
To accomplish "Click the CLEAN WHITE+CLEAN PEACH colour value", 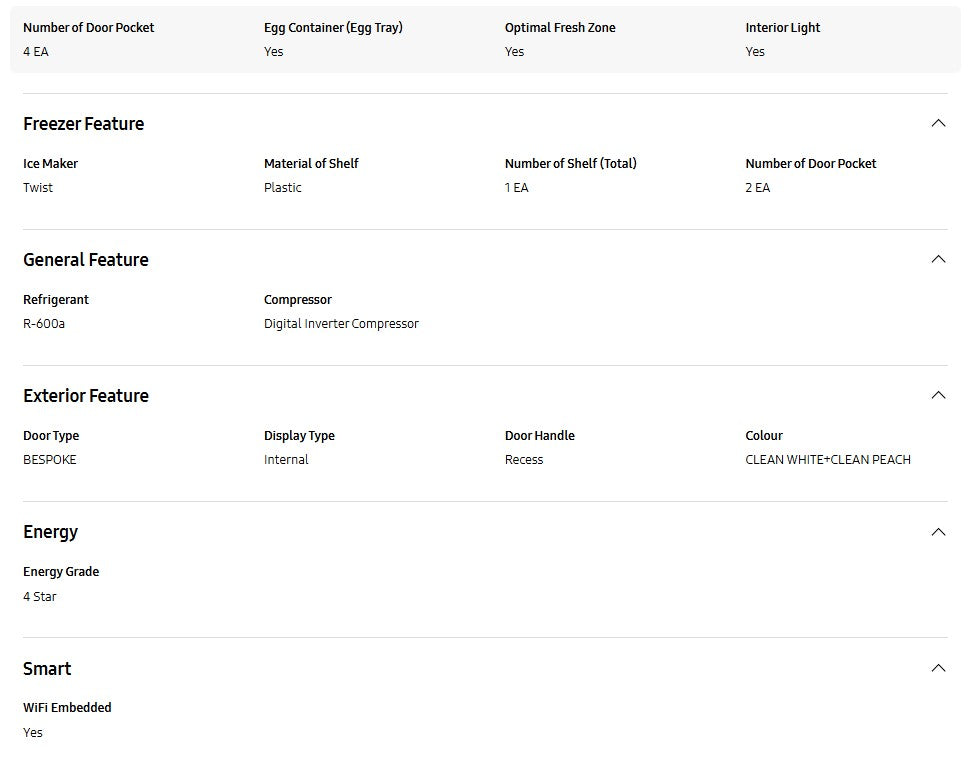I will 828,460.
